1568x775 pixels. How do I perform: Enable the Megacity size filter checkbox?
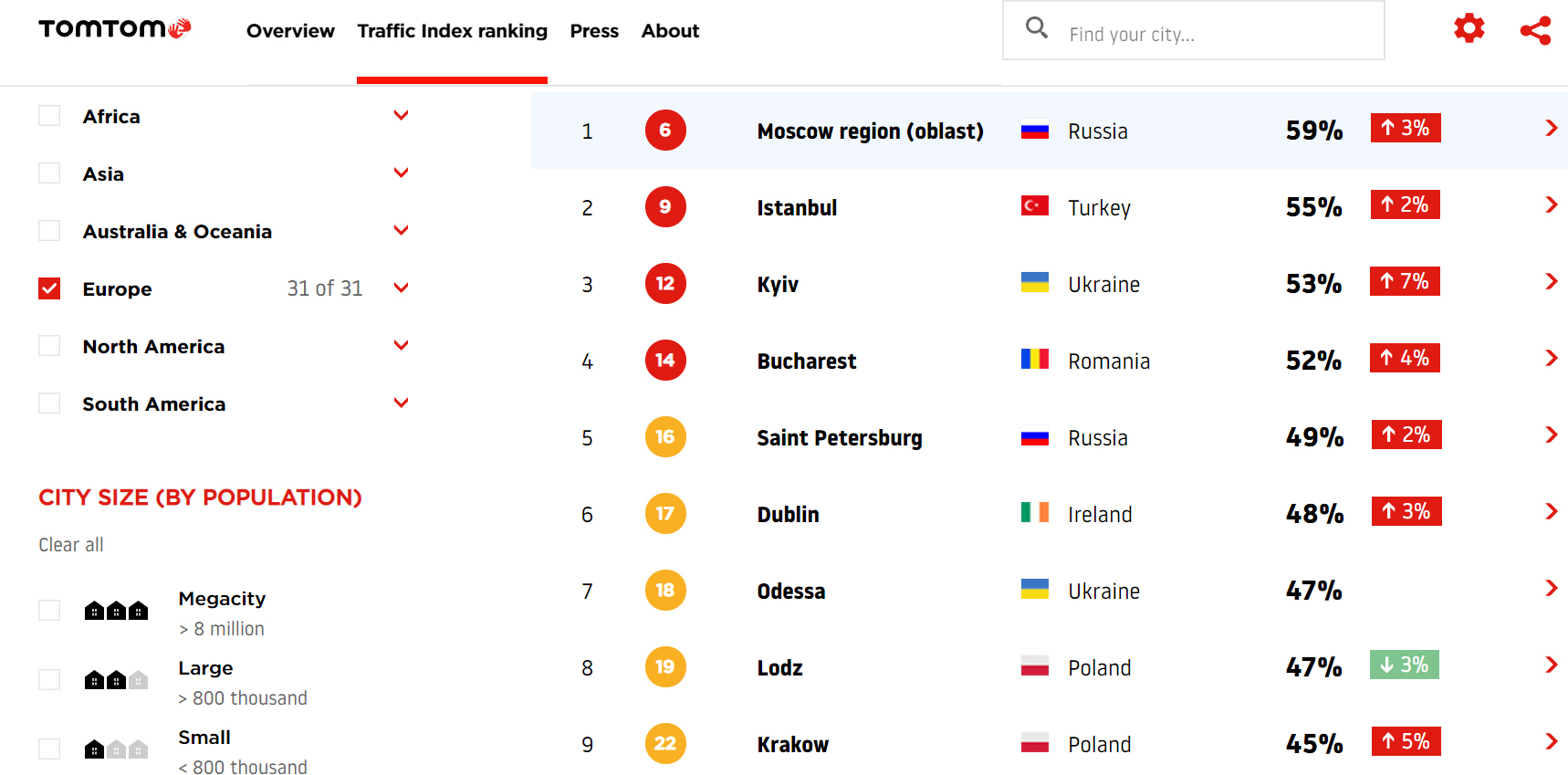coord(49,611)
